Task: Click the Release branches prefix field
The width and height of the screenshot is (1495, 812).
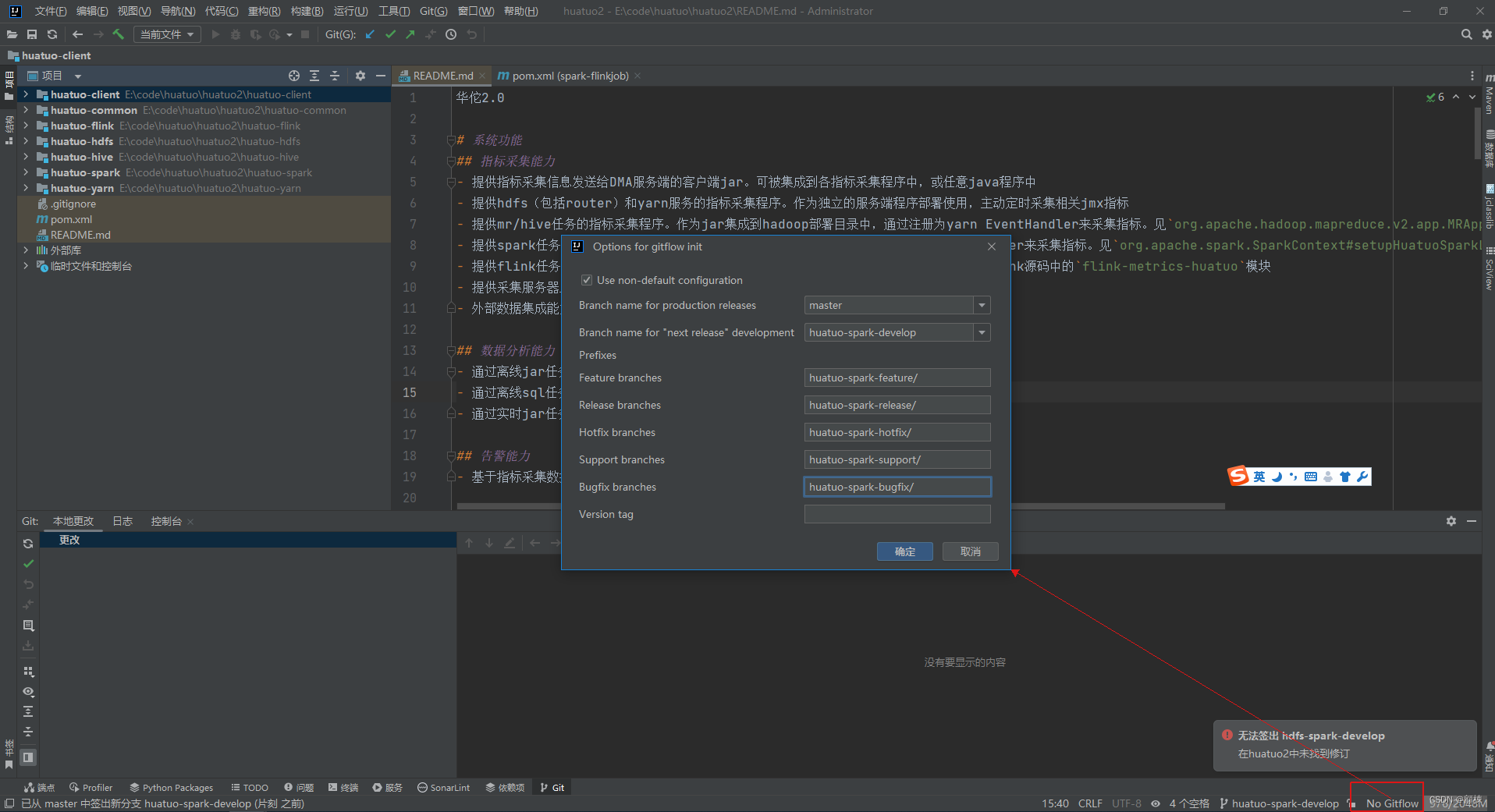Action: pos(897,405)
